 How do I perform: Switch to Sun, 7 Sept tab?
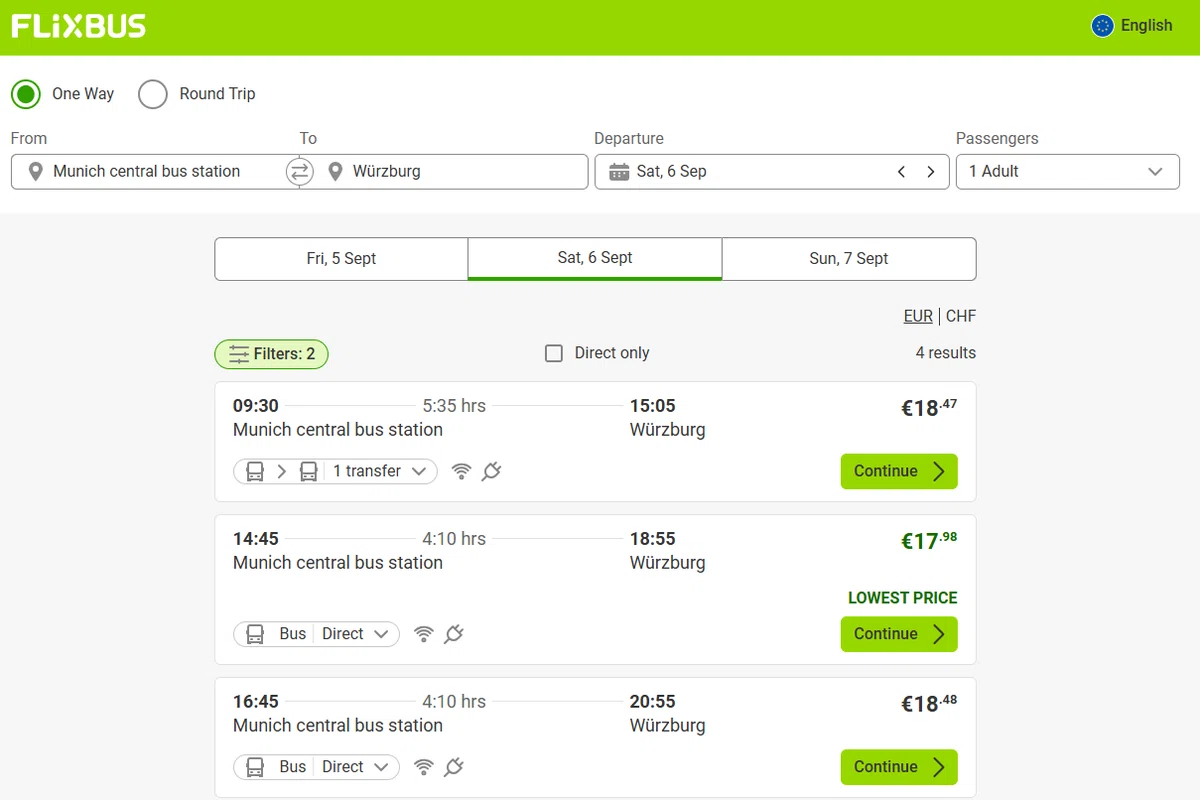[x=849, y=259]
